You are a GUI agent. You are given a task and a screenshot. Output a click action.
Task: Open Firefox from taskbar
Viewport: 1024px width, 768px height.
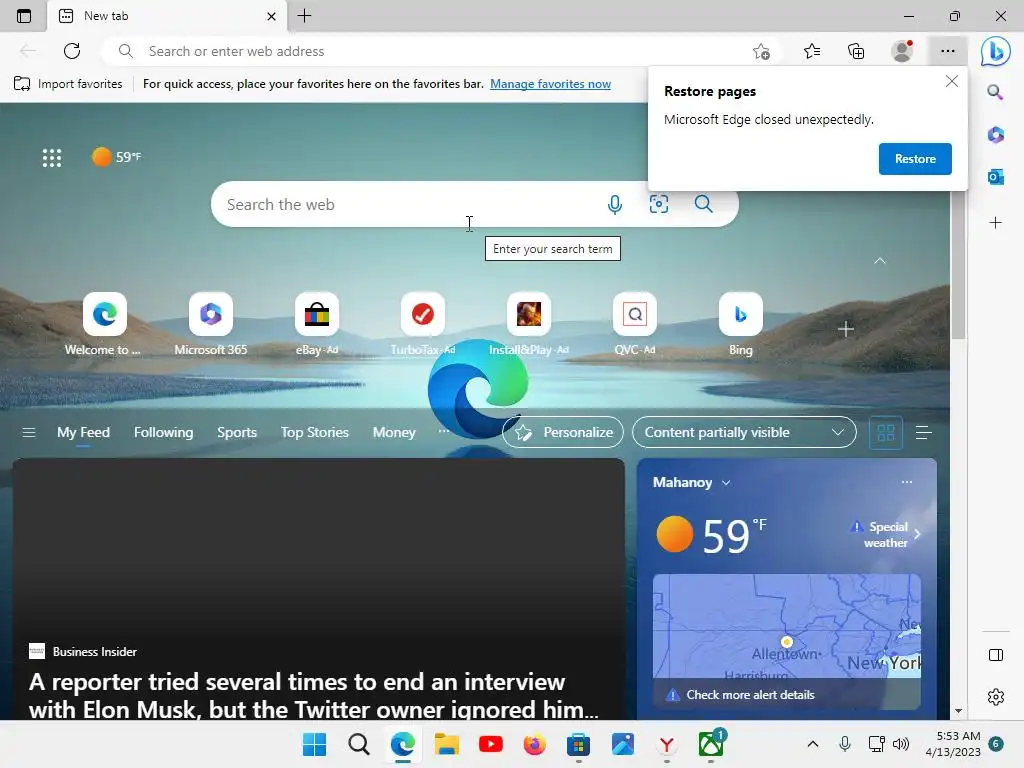coord(534,744)
